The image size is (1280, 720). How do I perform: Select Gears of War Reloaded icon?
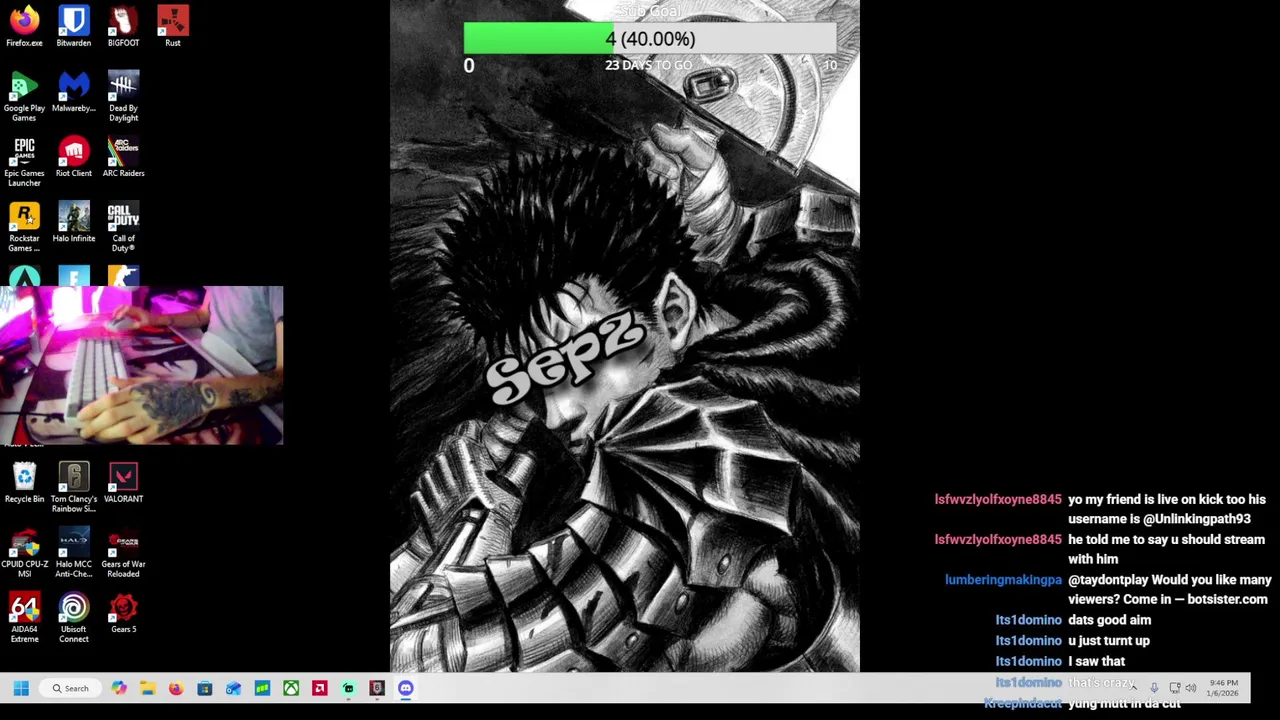pos(123,552)
